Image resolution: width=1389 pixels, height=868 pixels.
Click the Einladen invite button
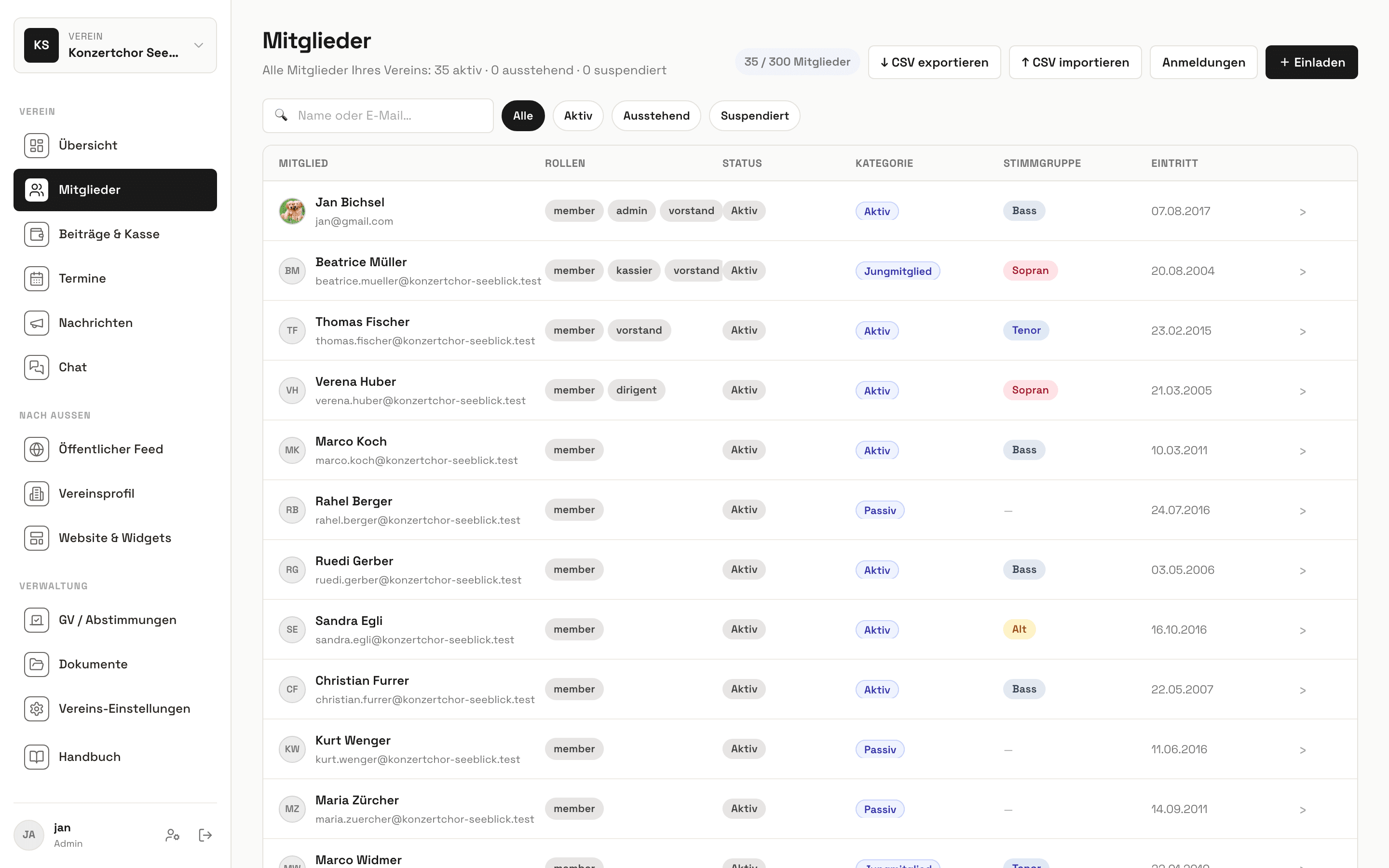(x=1311, y=62)
